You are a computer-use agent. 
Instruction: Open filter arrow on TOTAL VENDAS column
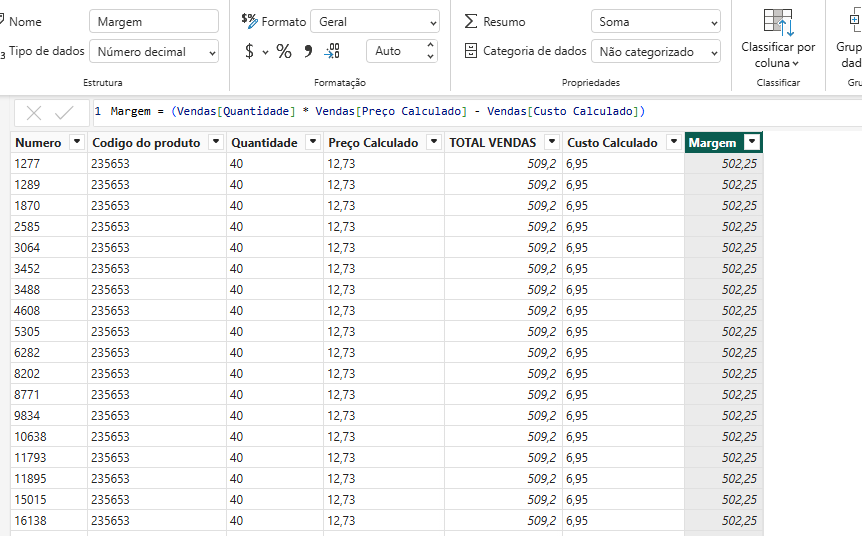click(x=551, y=143)
